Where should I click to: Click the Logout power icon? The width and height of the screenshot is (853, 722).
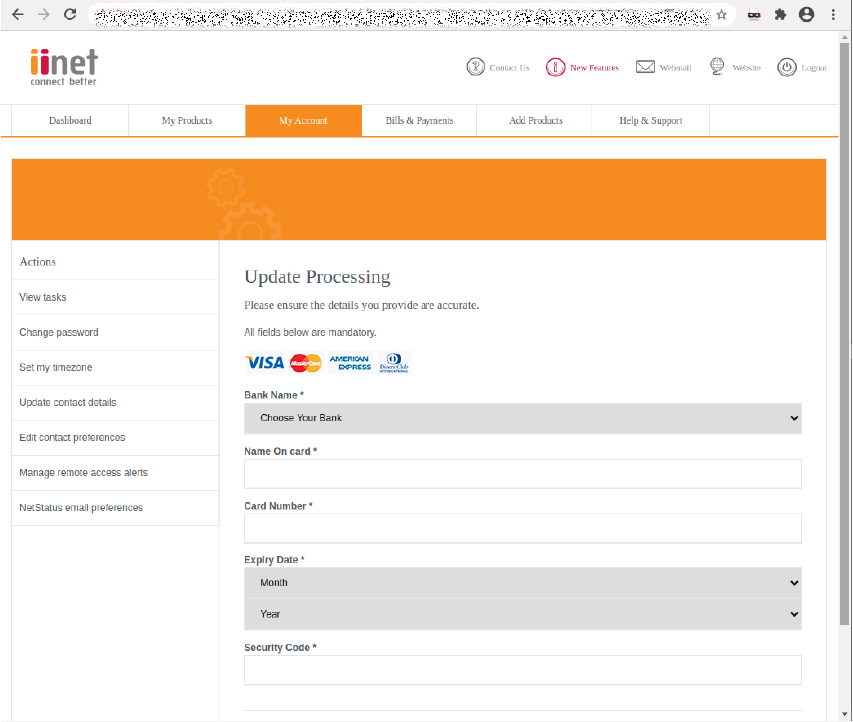(x=789, y=67)
